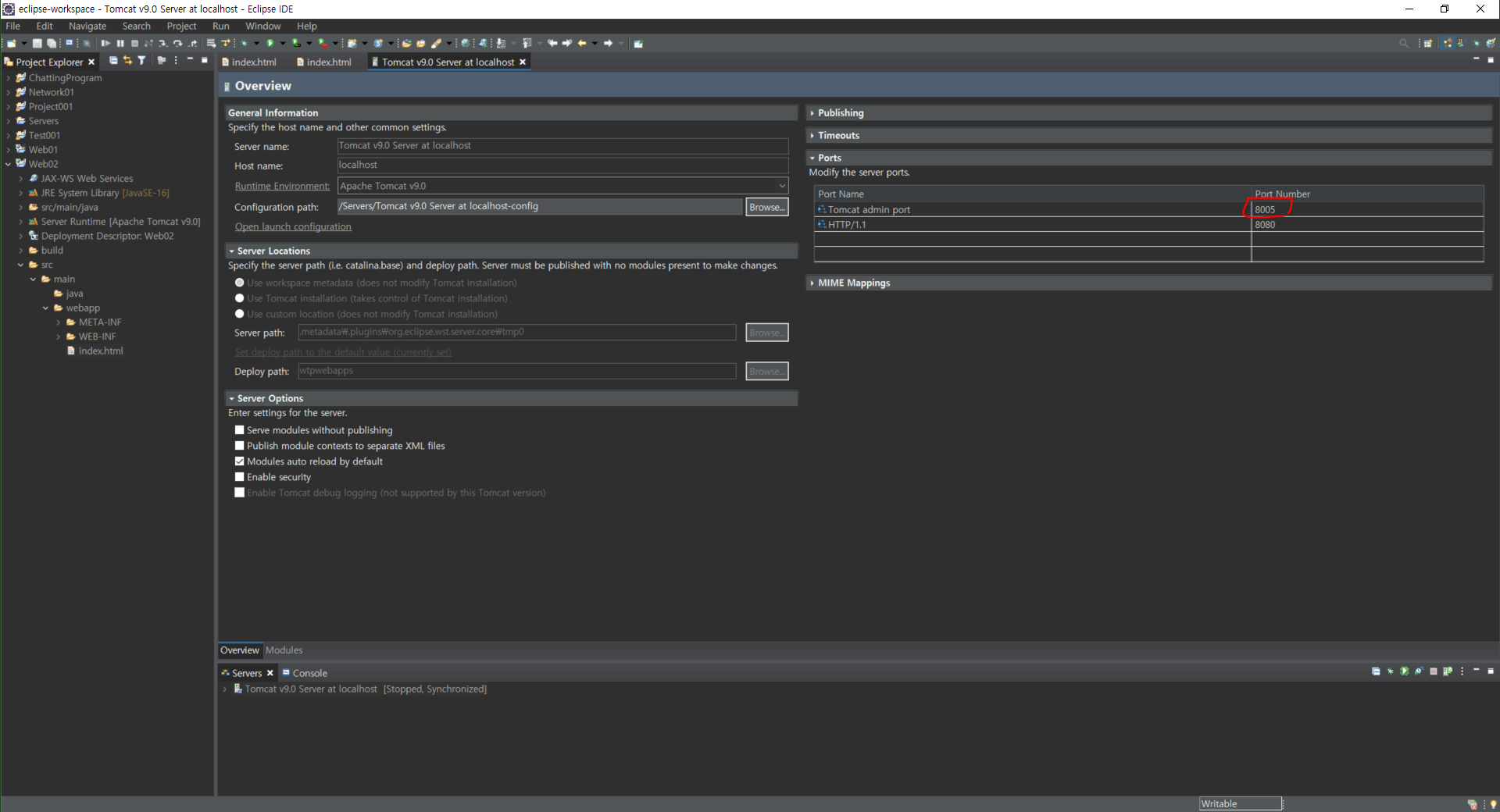1500x812 pixels.
Task: Check Enable security option
Action: (x=240, y=477)
